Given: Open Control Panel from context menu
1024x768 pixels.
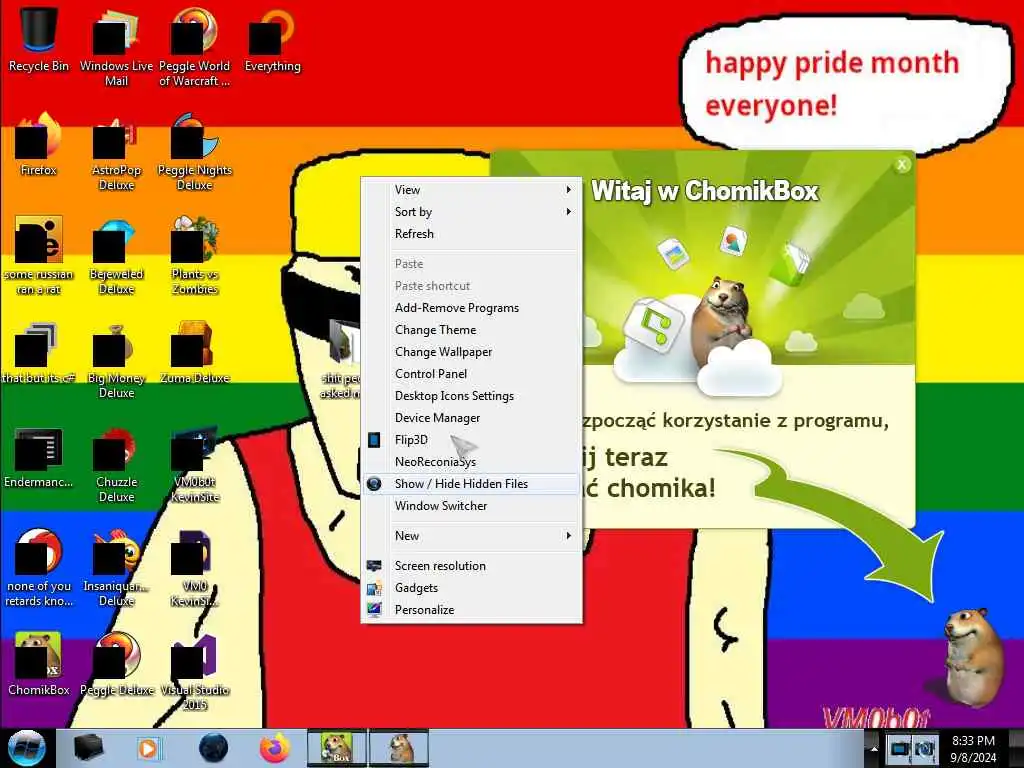Looking at the screenshot, I should (x=471, y=374).
